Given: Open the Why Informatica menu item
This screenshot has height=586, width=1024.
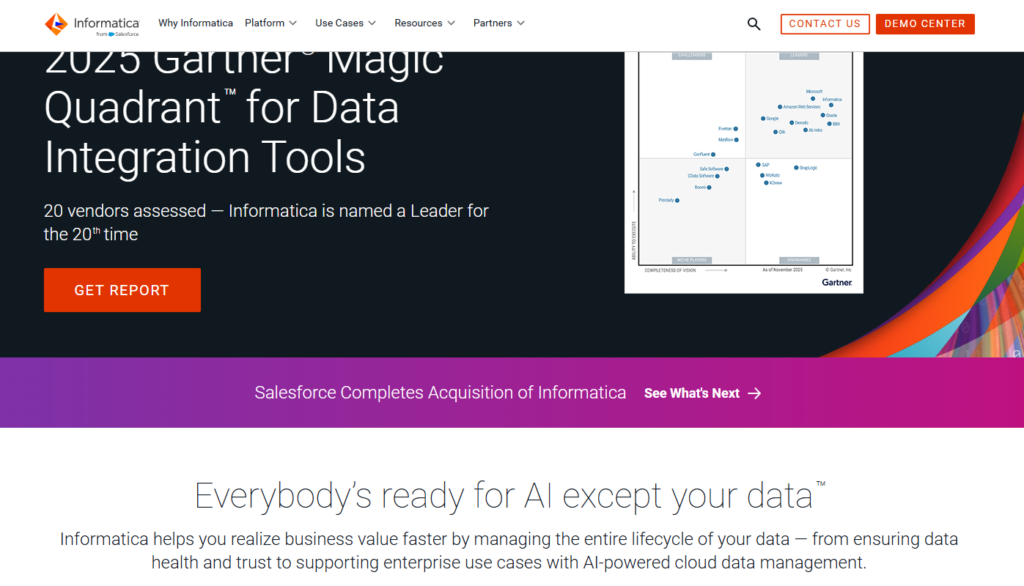Looking at the screenshot, I should (x=196, y=23).
